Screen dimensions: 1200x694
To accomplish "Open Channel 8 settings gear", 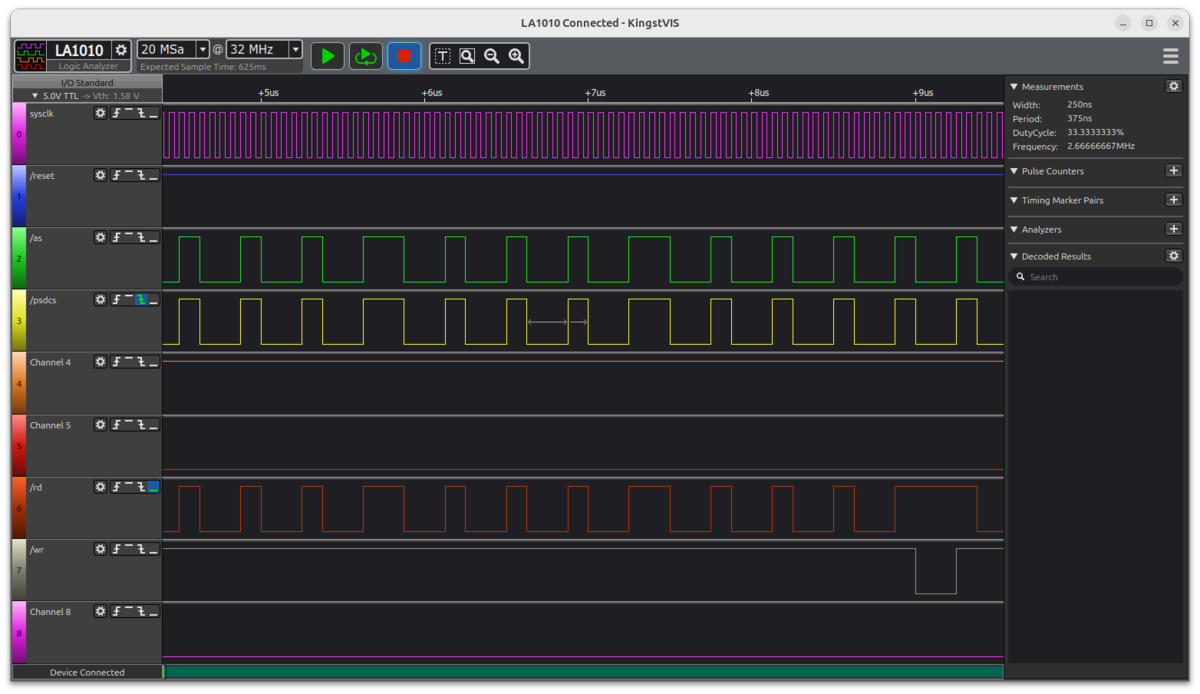I will 100,611.
